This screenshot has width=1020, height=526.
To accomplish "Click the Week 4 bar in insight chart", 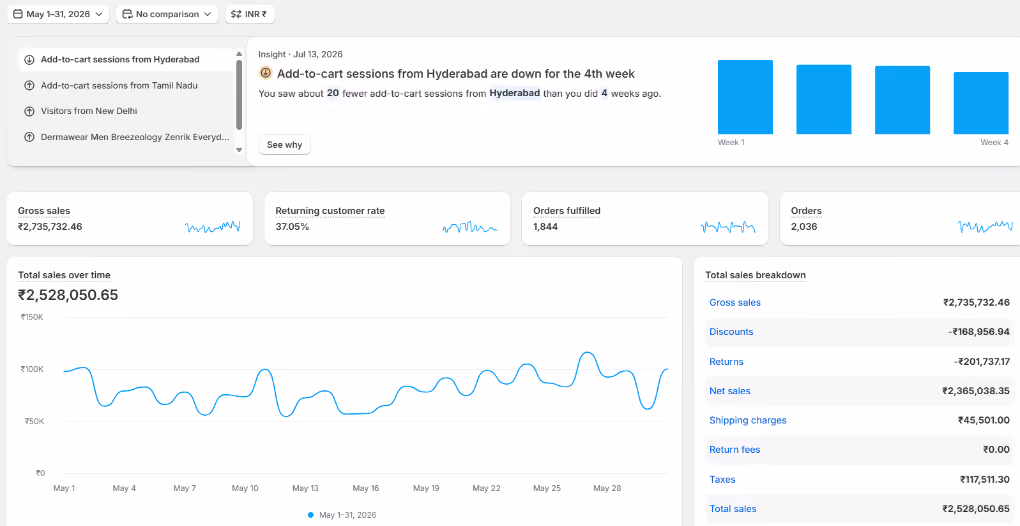I will point(981,103).
